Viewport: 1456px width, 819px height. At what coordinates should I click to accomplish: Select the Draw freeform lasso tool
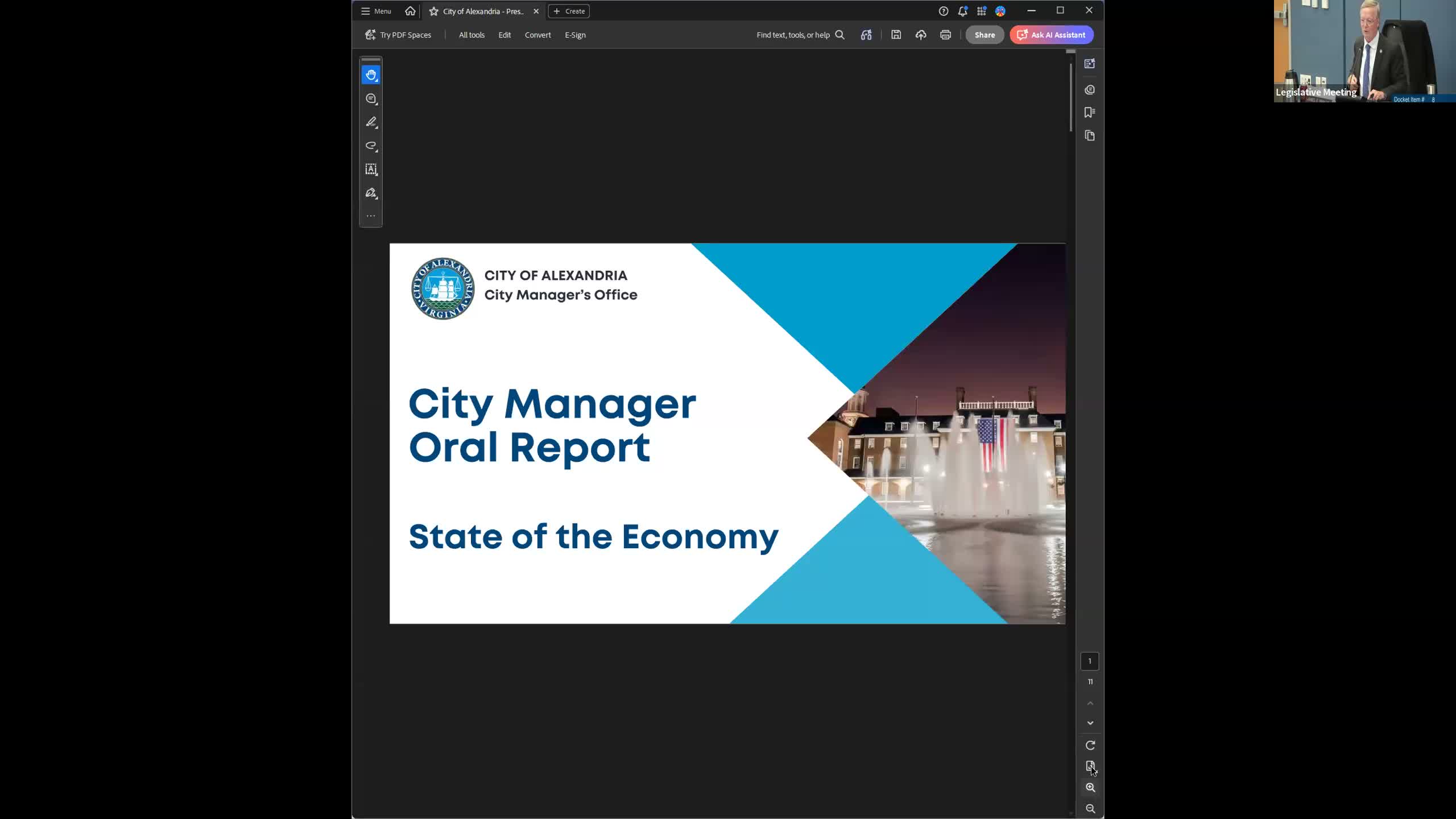coord(371,146)
